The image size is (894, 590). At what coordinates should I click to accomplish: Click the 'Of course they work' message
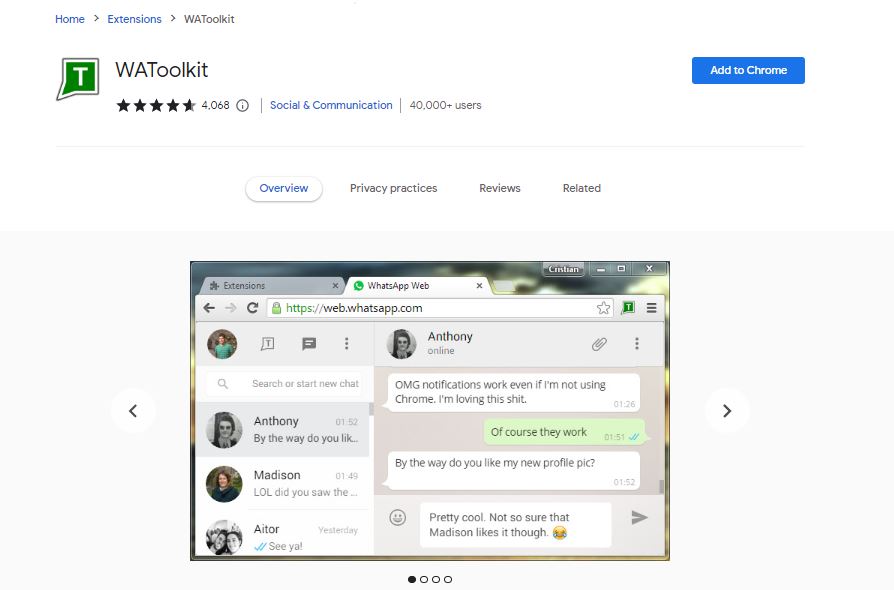click(x=565, y=433)
